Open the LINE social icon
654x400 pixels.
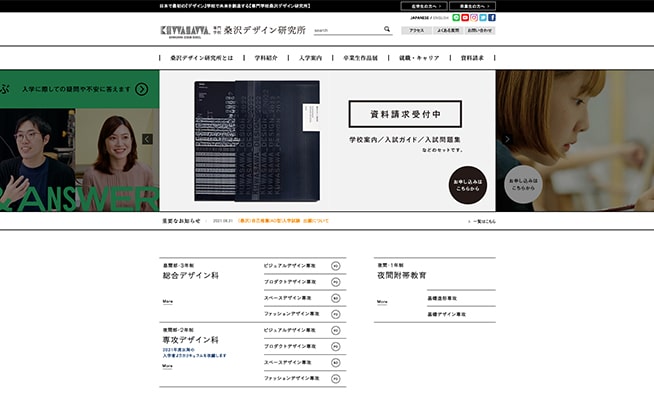click(456, 18)
